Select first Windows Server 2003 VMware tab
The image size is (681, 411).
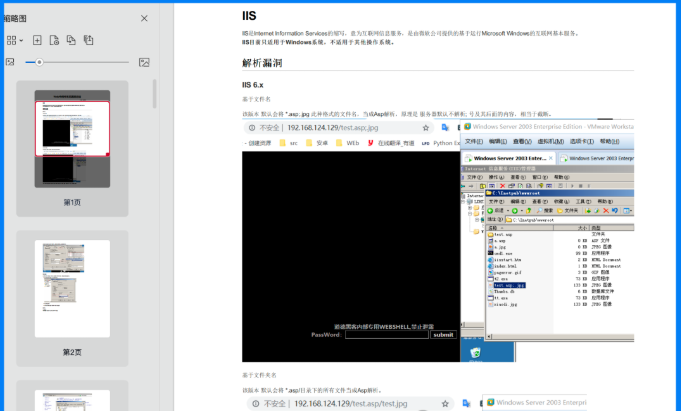[x=509, y=158]
